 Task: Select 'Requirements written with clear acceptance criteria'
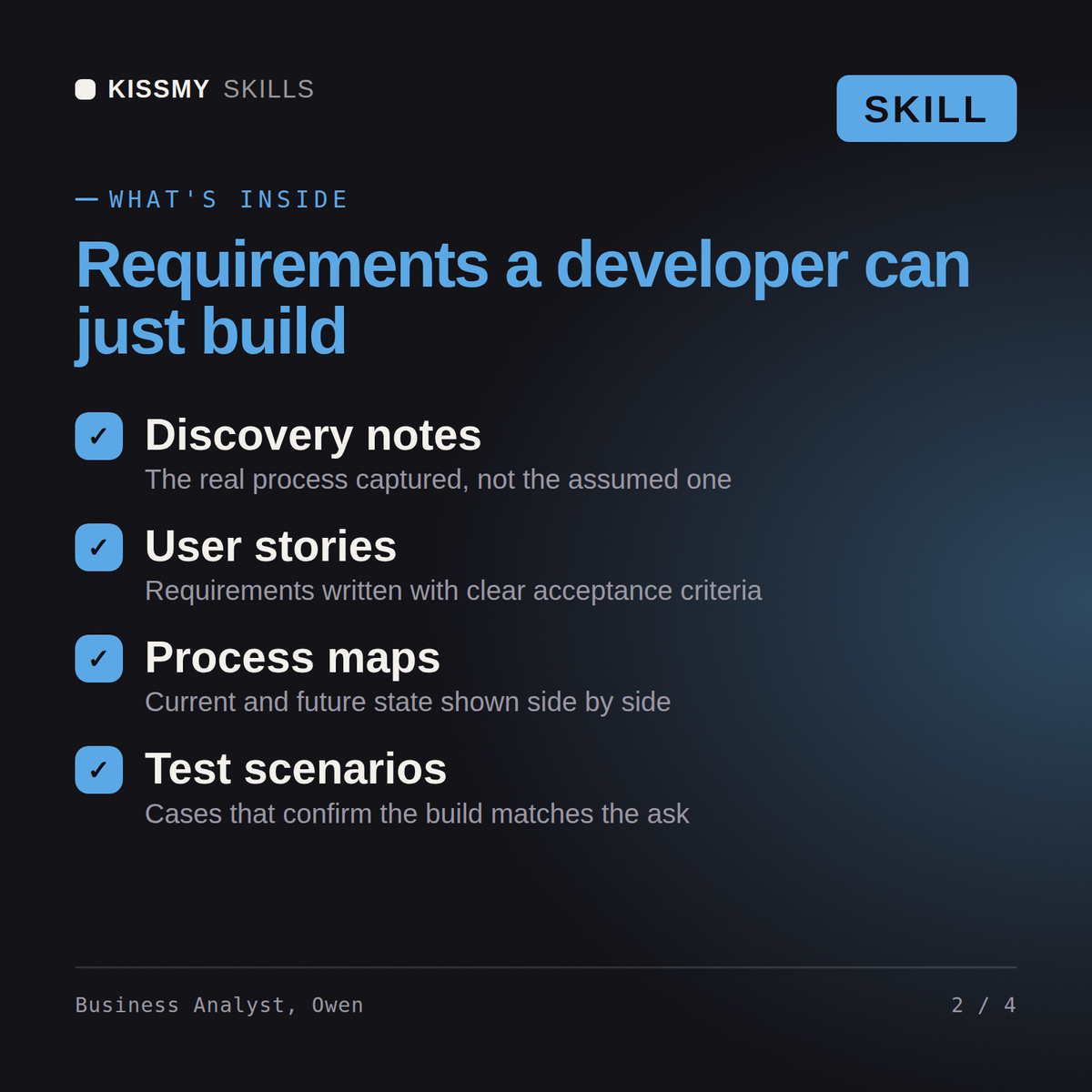point(453,591)
